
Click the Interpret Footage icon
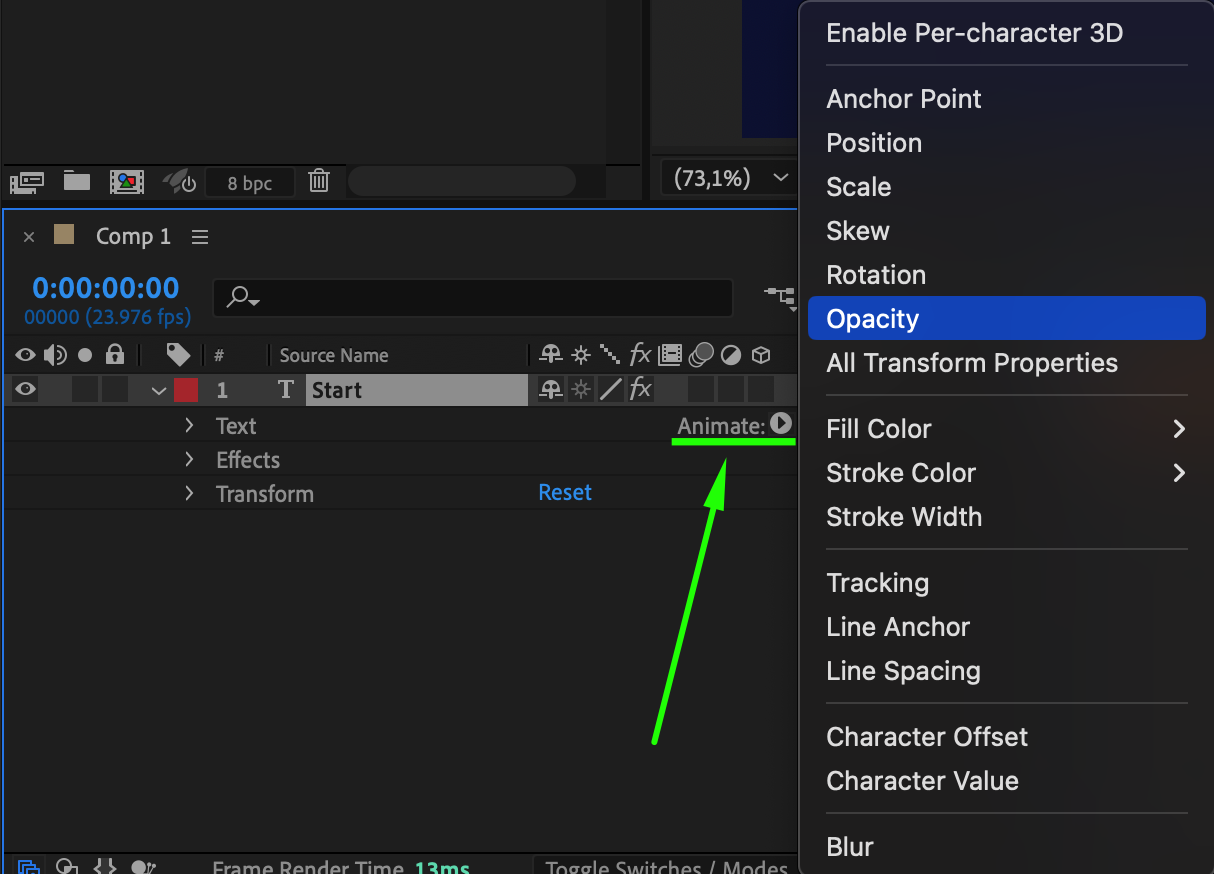pos(27,182)
